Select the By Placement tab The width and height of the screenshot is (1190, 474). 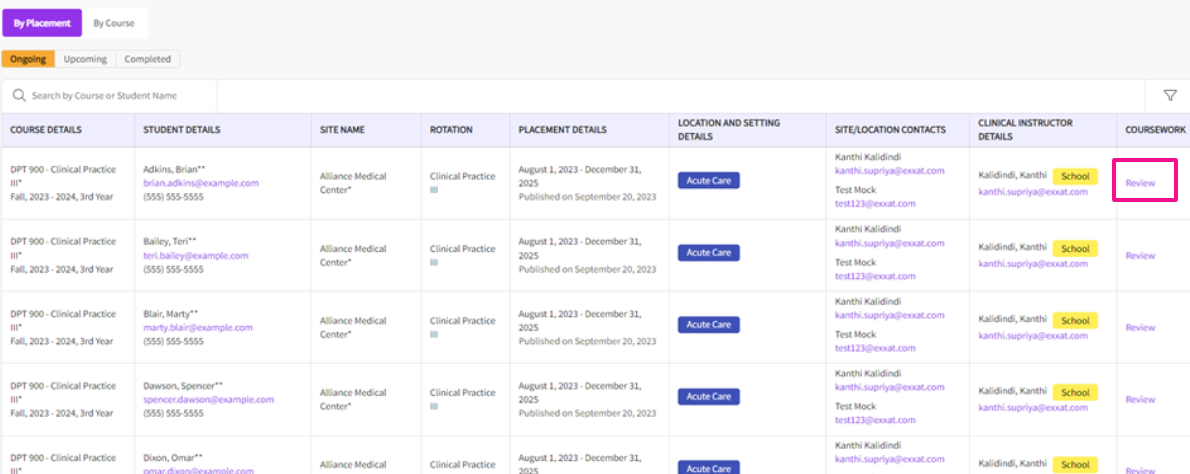click(x=42, y=23)
